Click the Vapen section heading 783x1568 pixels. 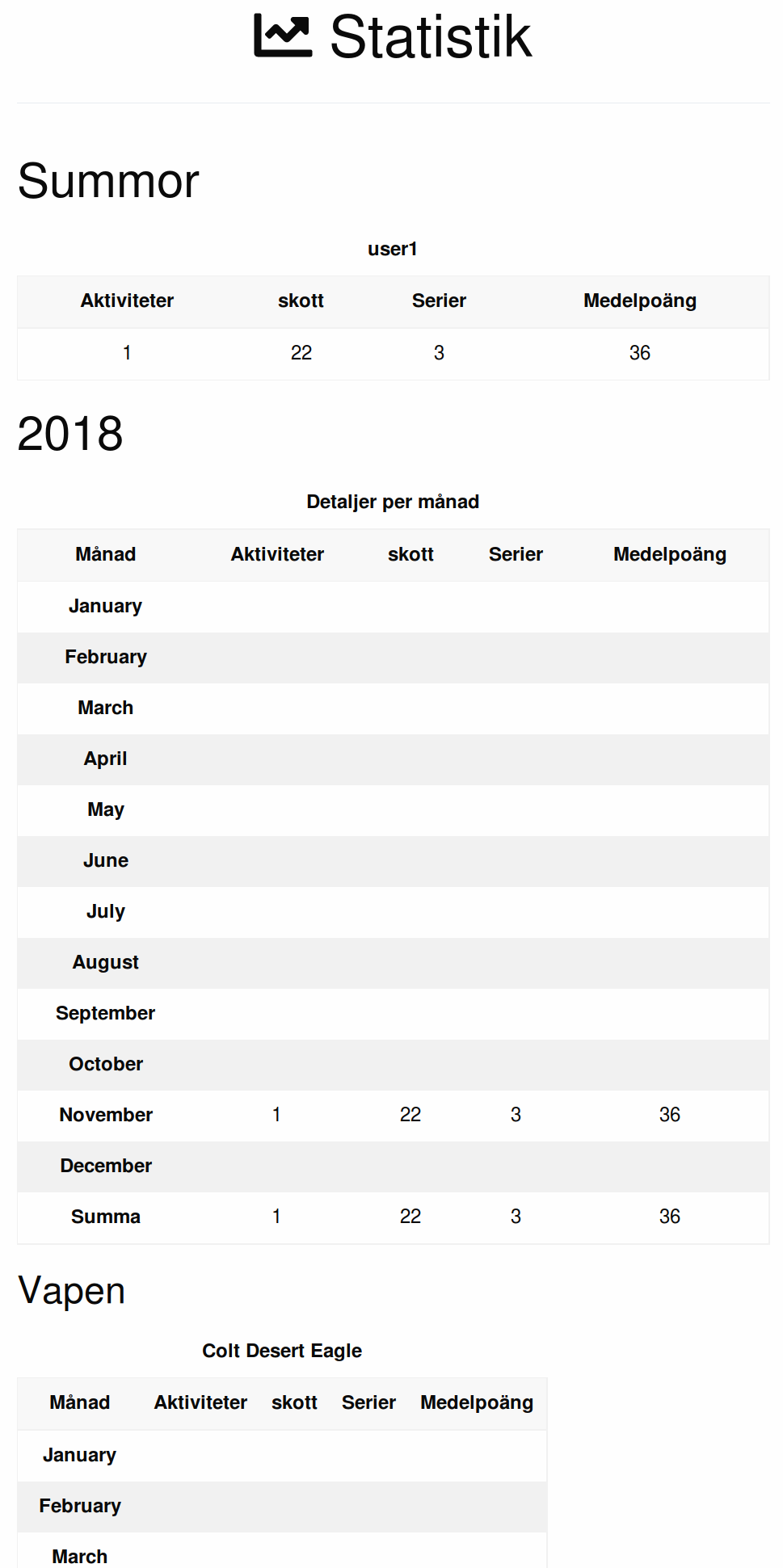[72, 1291]
